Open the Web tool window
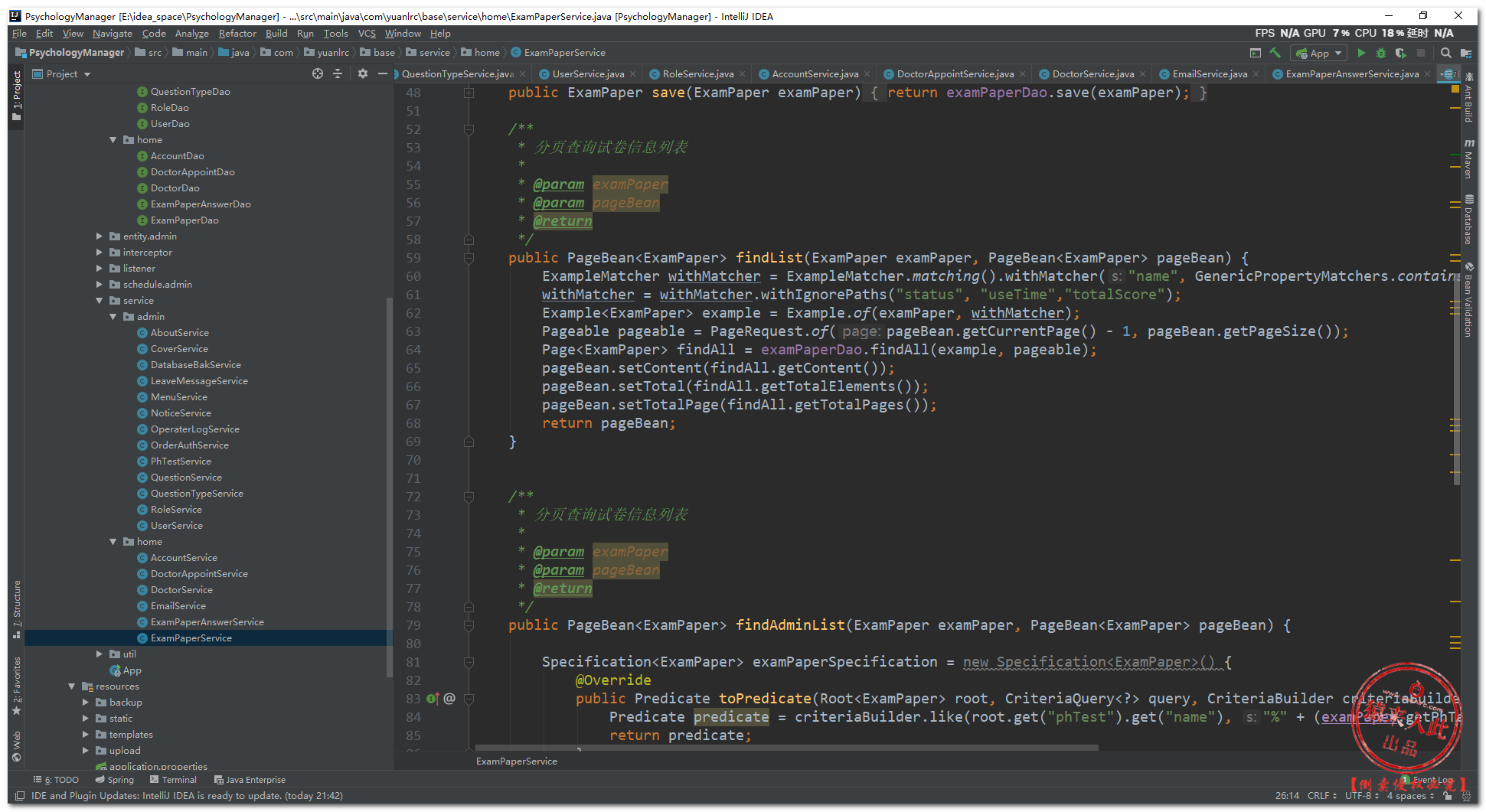 16,746
